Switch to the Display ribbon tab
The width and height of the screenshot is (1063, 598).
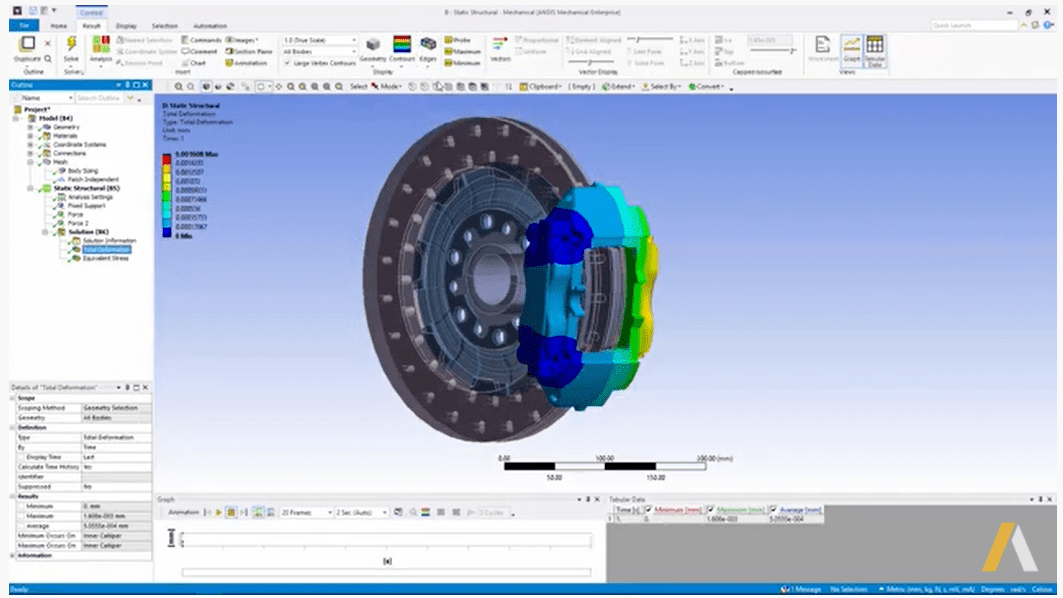click(126, 25)
